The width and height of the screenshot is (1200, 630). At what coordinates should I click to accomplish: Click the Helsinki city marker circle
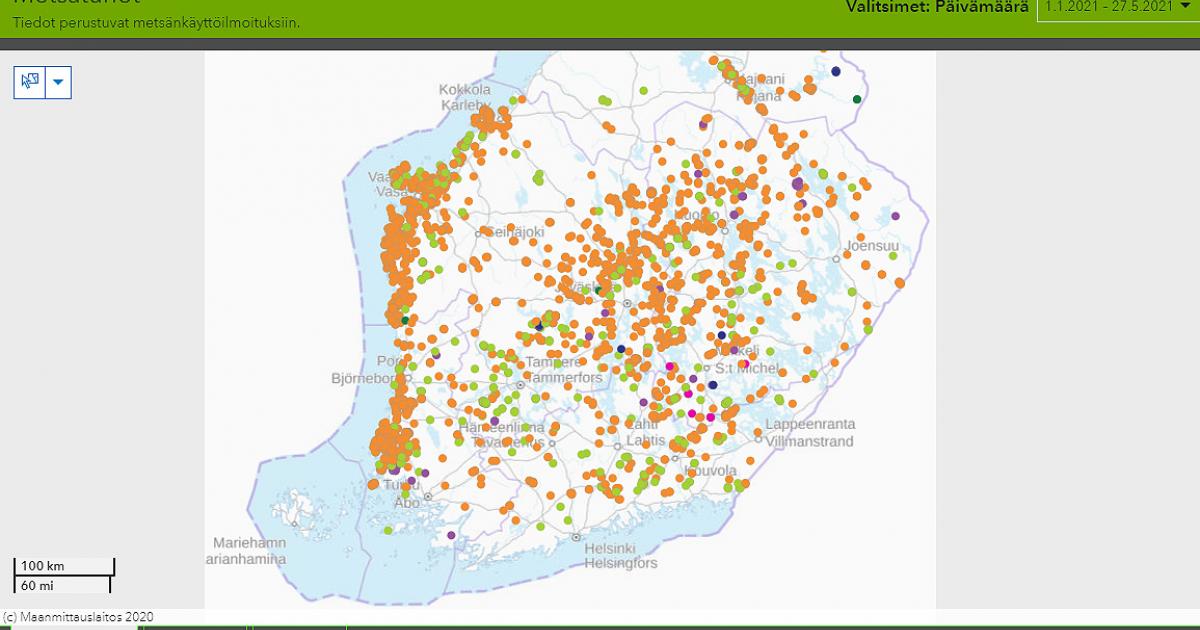pos(576,537)
